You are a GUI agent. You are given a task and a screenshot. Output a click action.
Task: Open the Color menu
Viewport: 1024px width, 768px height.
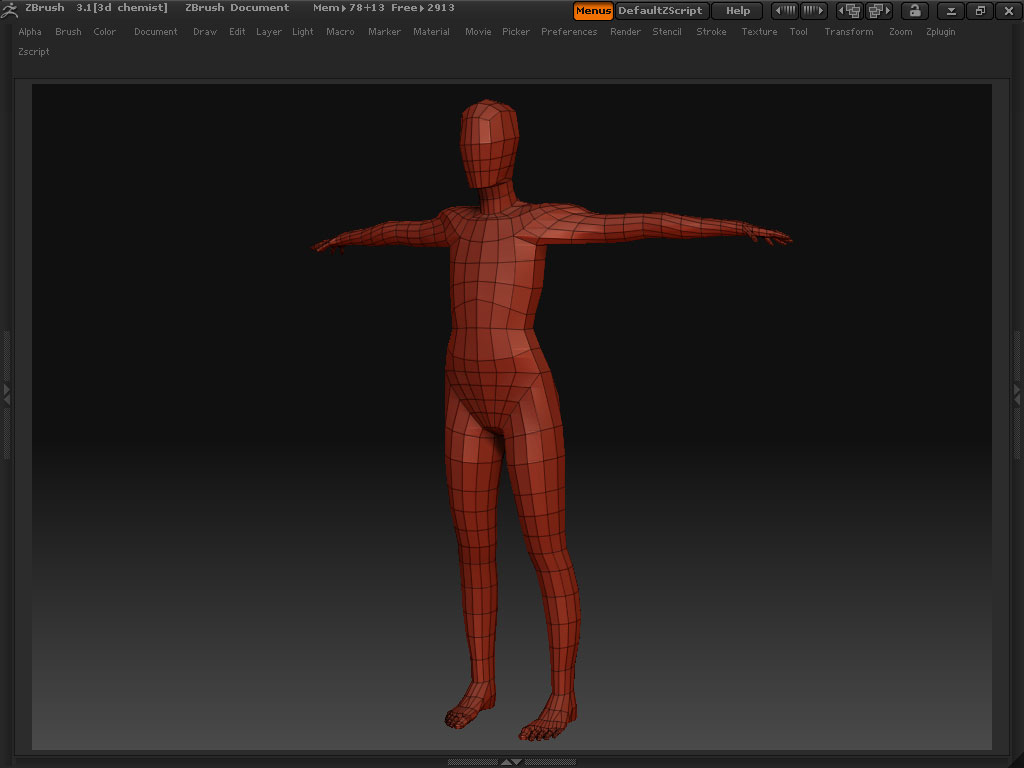point(104,31)
